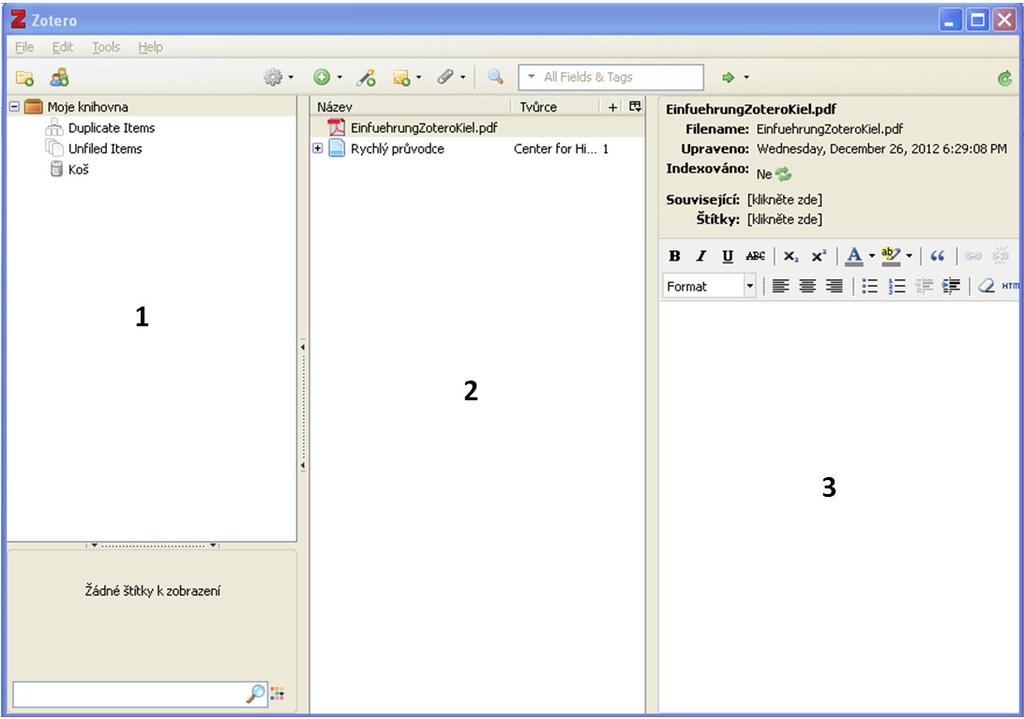The width and height of the screenshot is (1024, 719).
Task: Insert unordered bullet list
Action: [869, 286]
